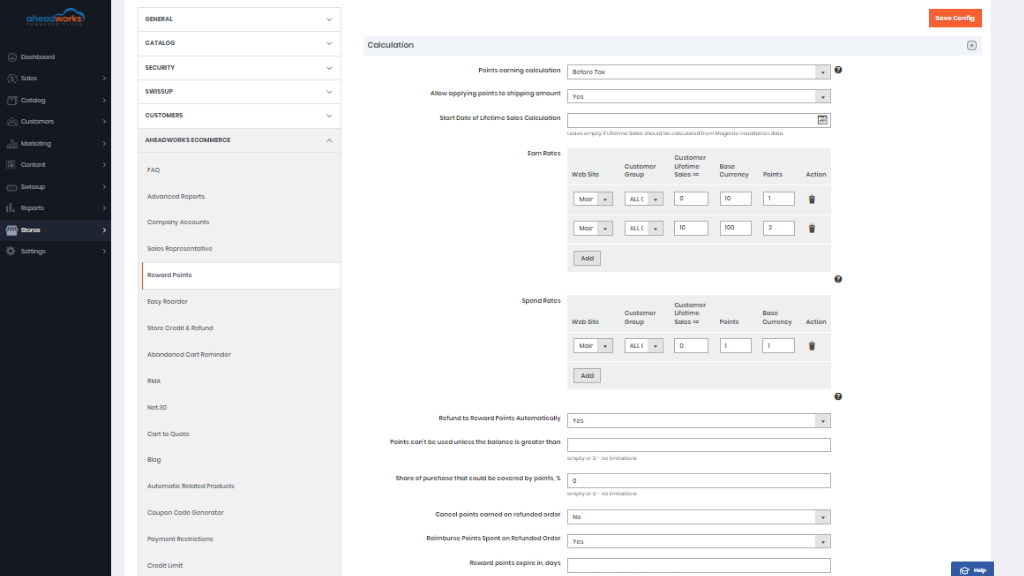Show help tooltip below Earn Rates table
Screen dimensions: 1024x576
(838, 279)
